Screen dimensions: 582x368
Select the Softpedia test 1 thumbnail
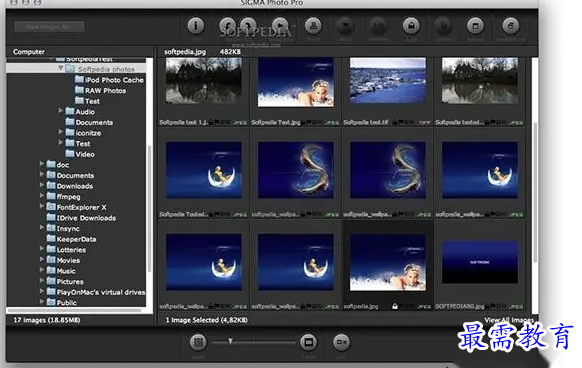tap(203, 81)
